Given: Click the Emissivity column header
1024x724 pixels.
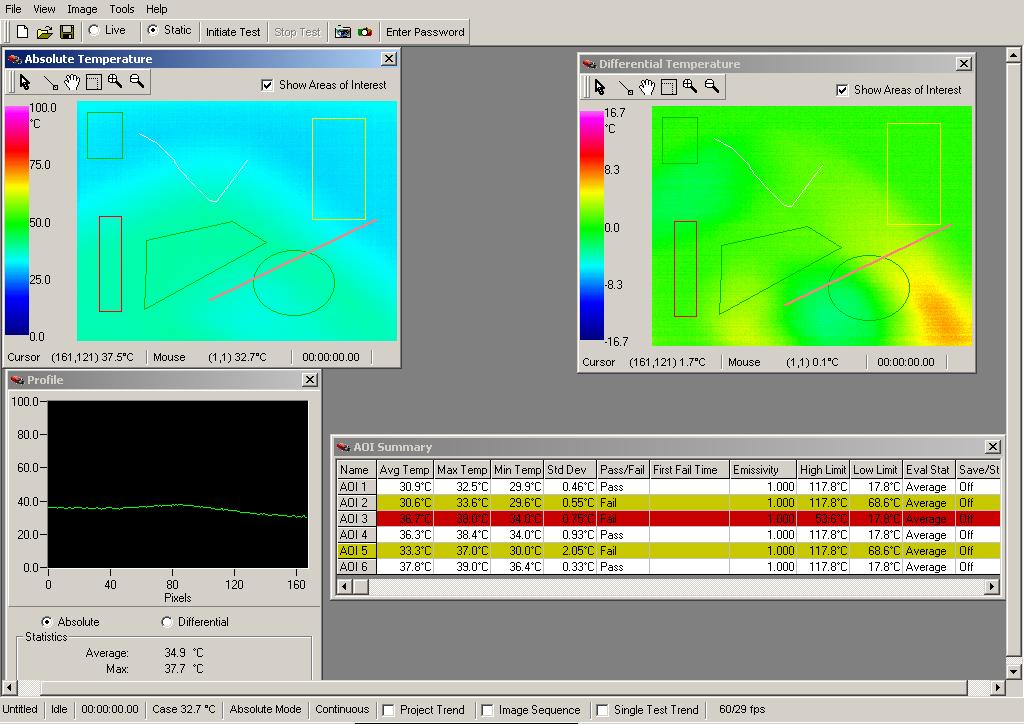Looking at the screenshot, I should (x=763, y=469).
